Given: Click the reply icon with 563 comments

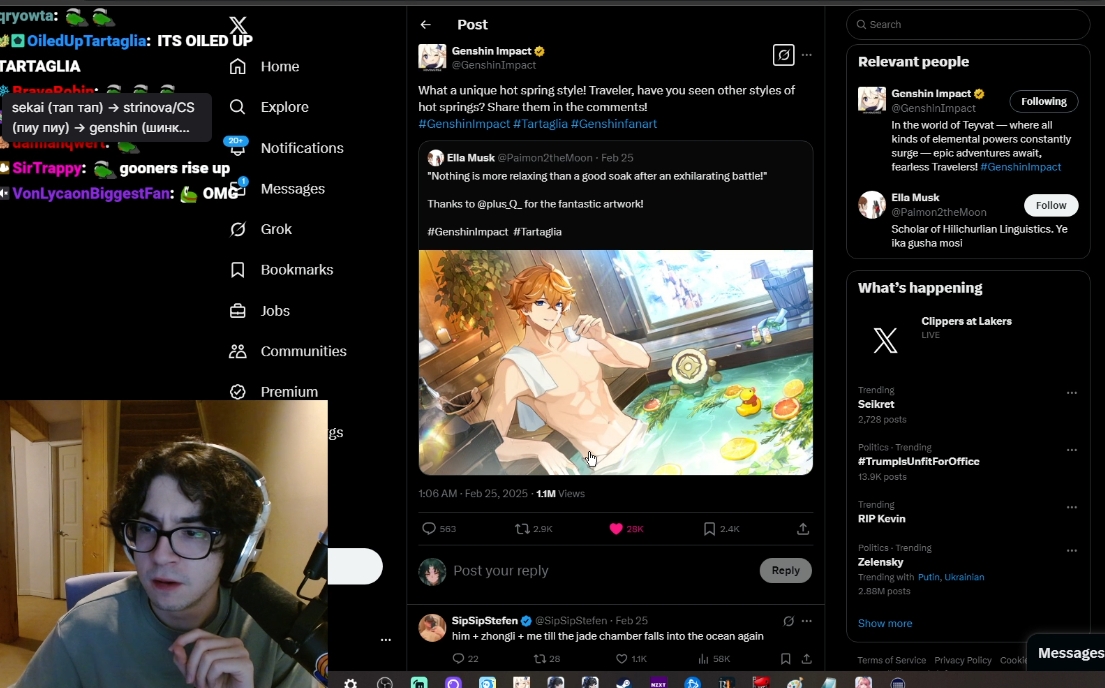Looking at the screenshot, I should coord(428,529).
